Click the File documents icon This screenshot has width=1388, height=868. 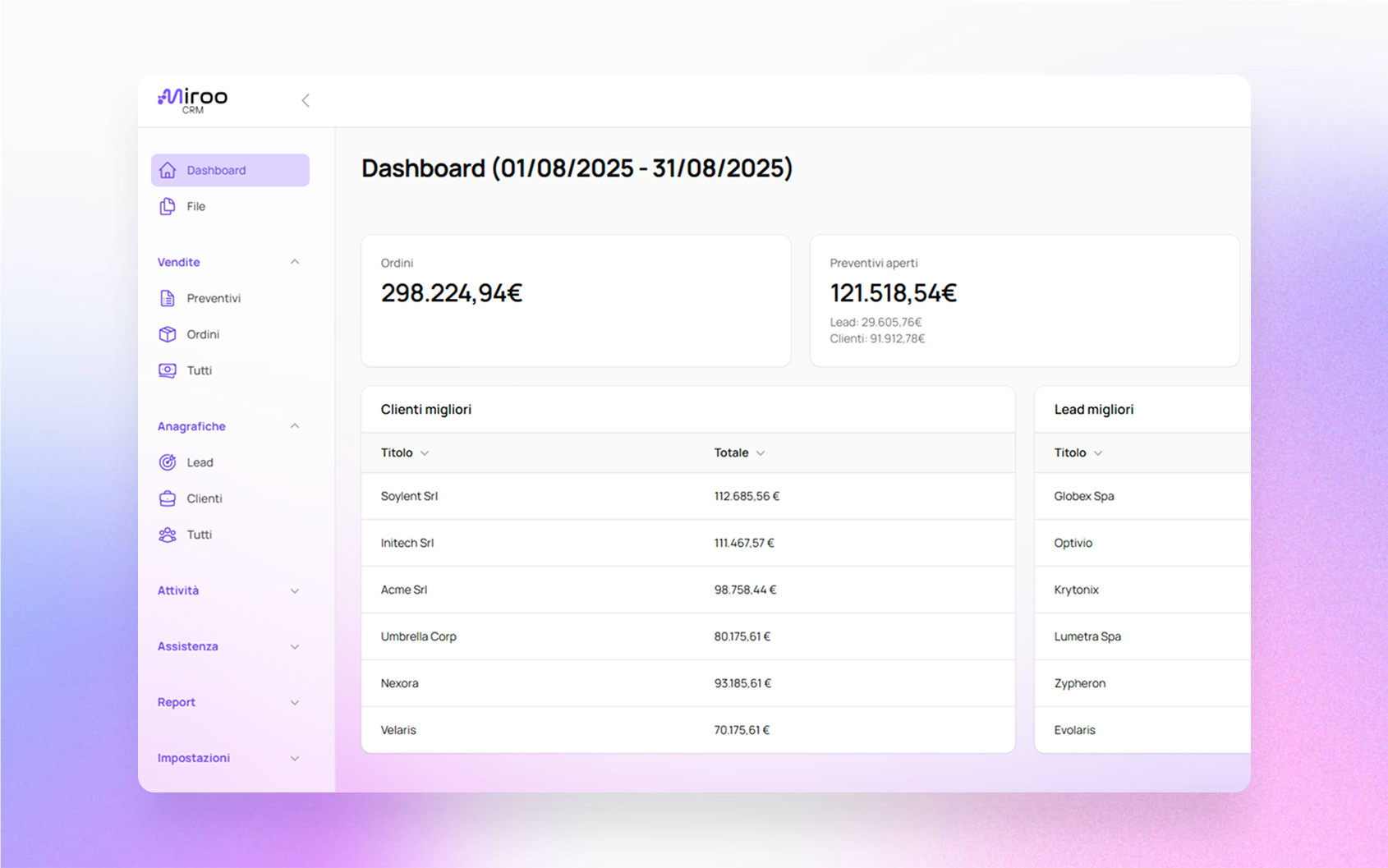168,206
